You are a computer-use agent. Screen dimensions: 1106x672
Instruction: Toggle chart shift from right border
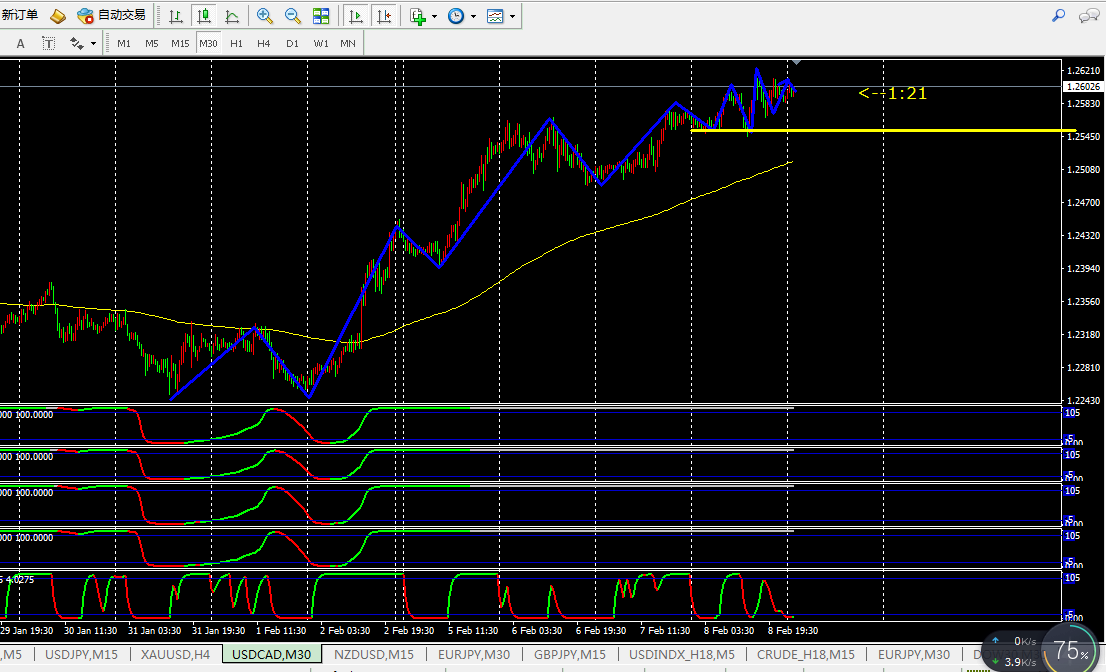click(x=384, y=16)
